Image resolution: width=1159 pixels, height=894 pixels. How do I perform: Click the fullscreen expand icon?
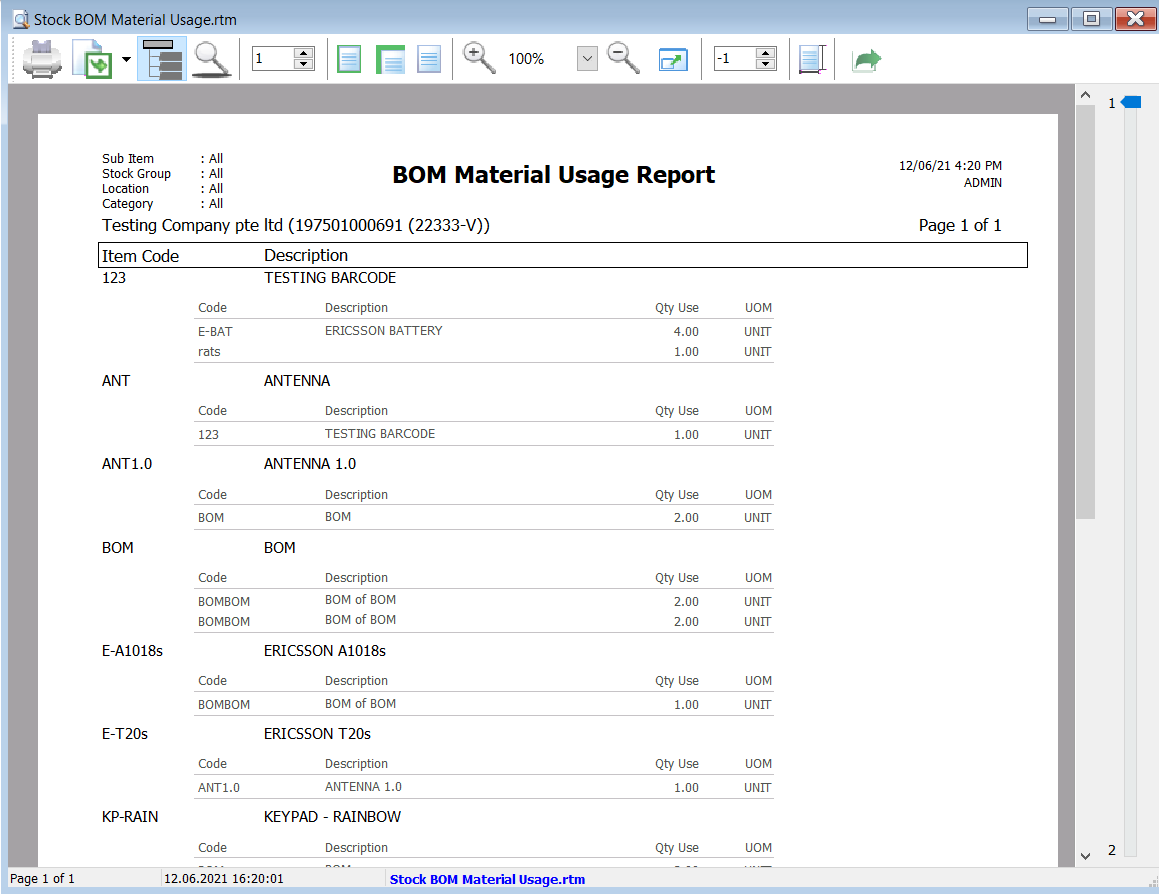672,58
